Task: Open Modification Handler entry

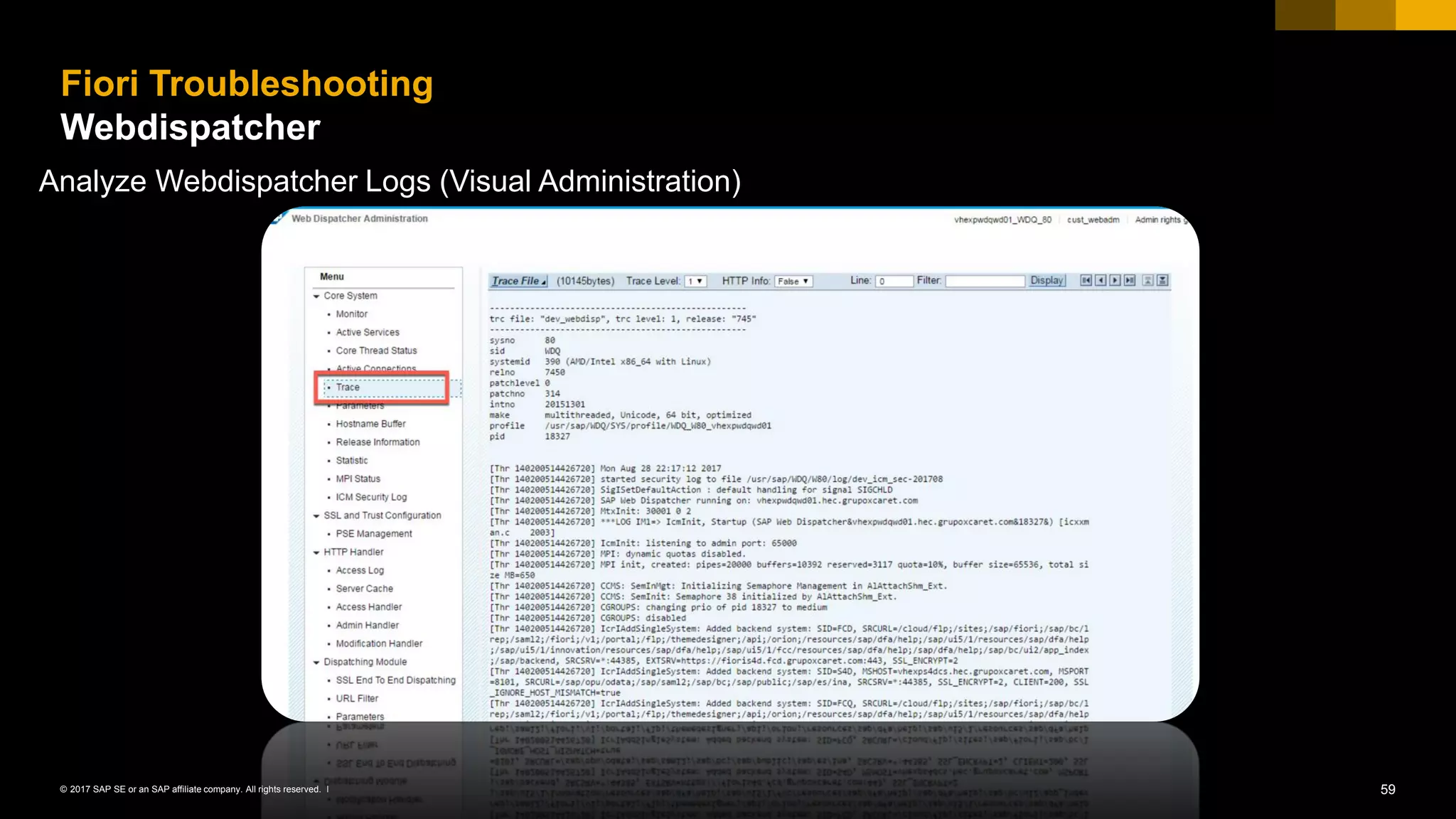Action: click(x=379, y=644)
